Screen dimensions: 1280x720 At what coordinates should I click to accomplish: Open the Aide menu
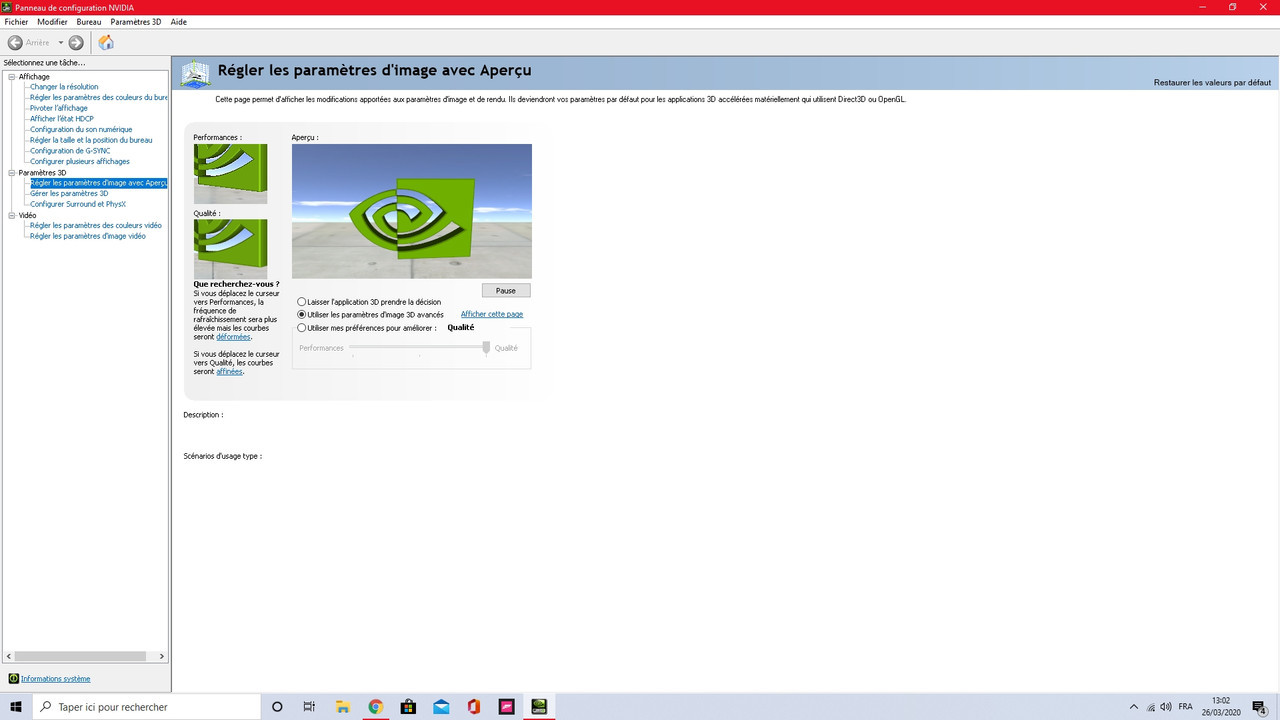pyautogui.click(x=178, y=22)
